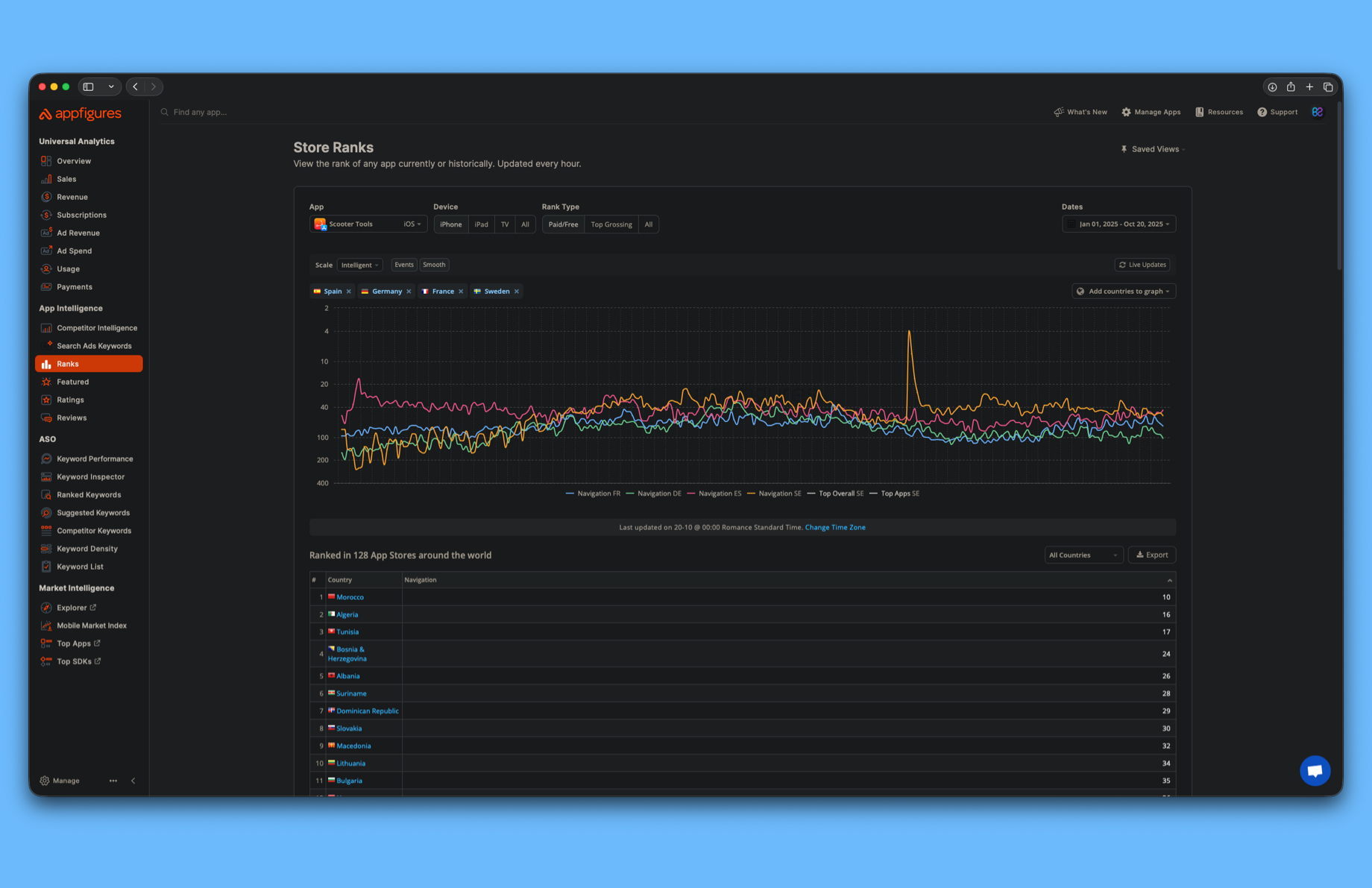Toggle Events on the chart
1372x888 pixels.
click(403, 265)
